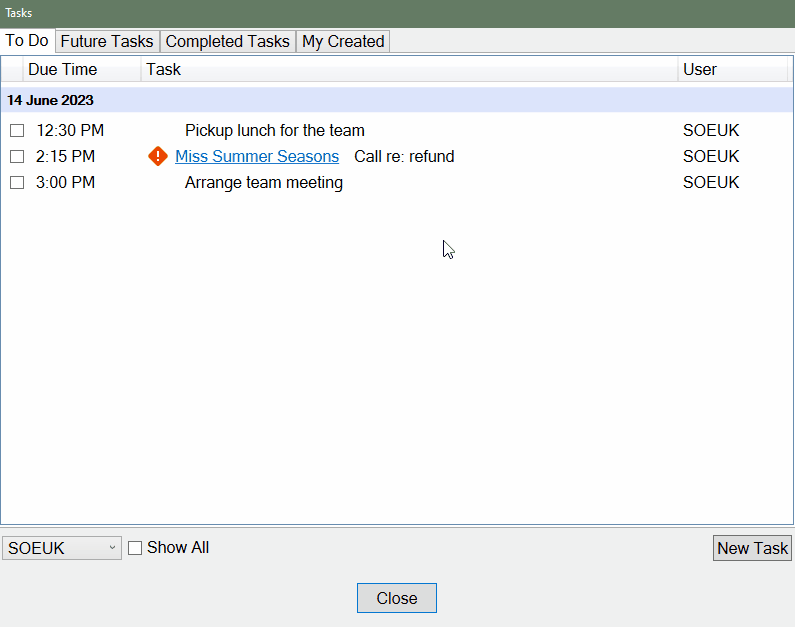Sort by the Task column header
Image resolution: width=795 pixels, height=627 pixels.
[409, 69]
